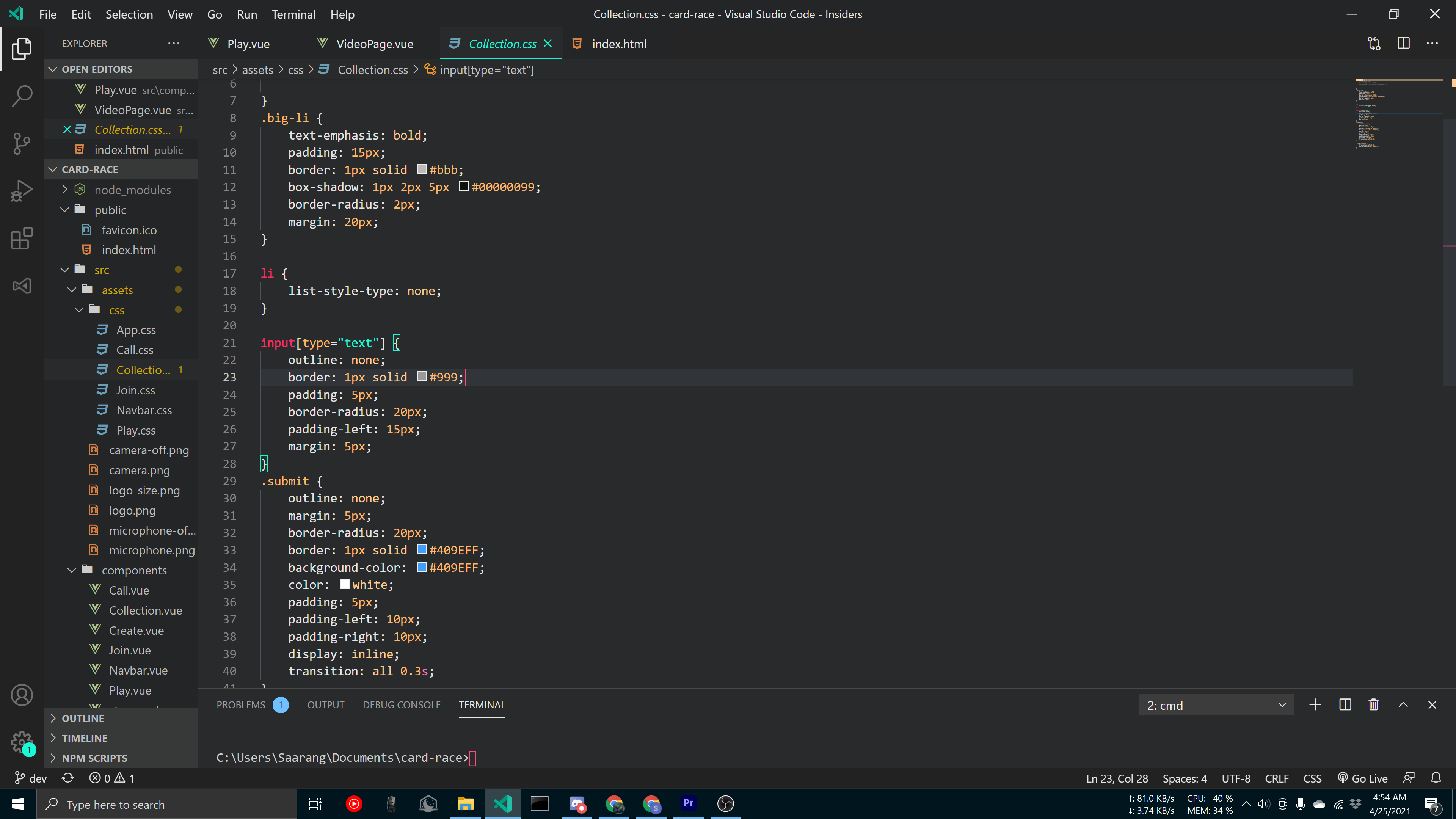The width and height of the screenshot is (1456, 819).
Task: Expand the node_modules folder
Action: tap(132, 190)
